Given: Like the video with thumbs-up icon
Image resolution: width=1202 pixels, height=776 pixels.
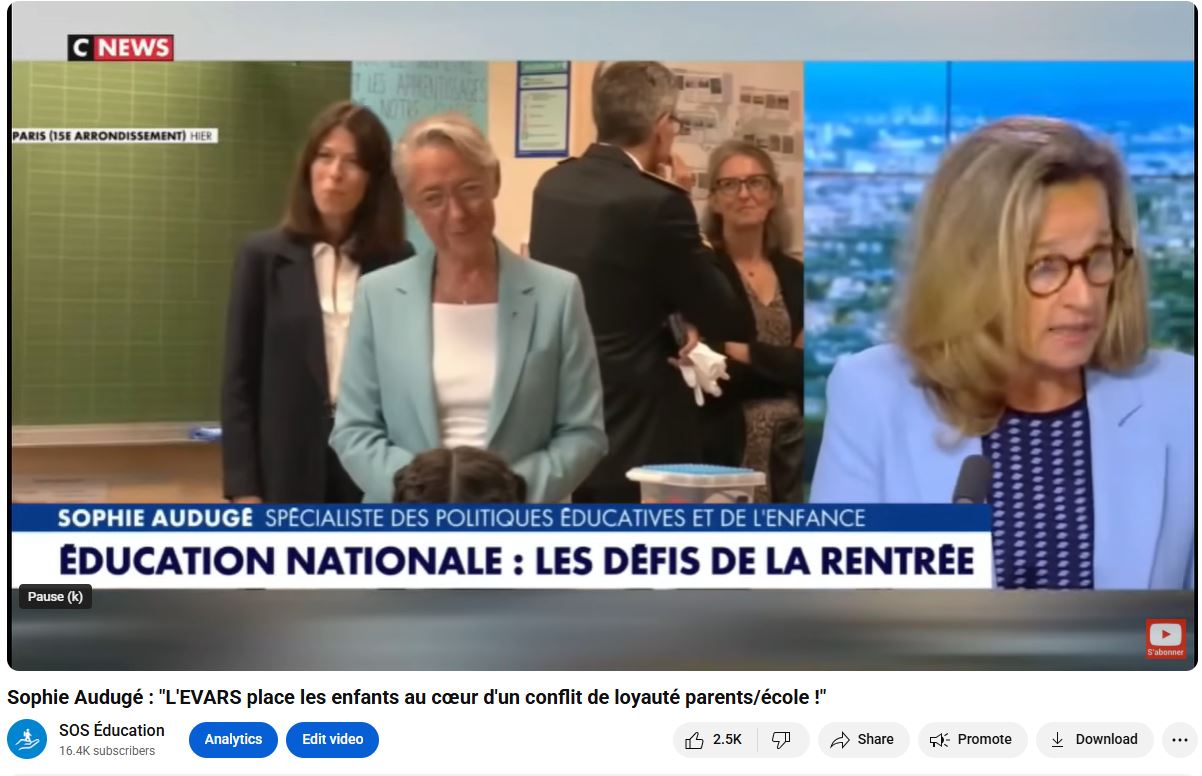Looking at the screenshot, I should click(694, 740).
